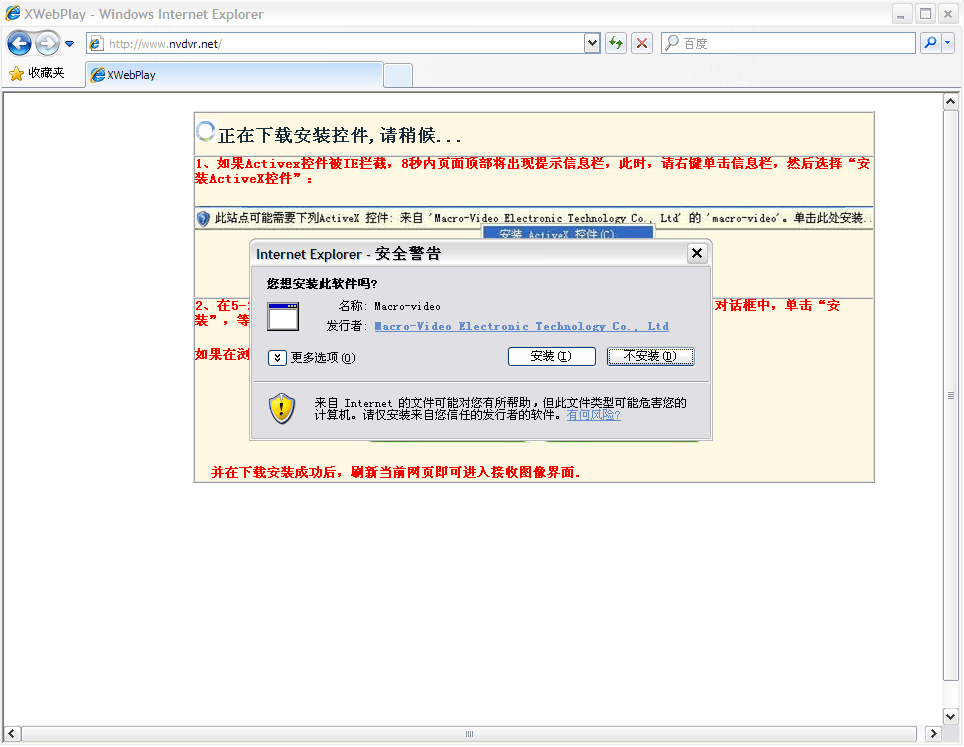964x747 pixels.
Task: Click the Stop loading icon
Action: 642,43
